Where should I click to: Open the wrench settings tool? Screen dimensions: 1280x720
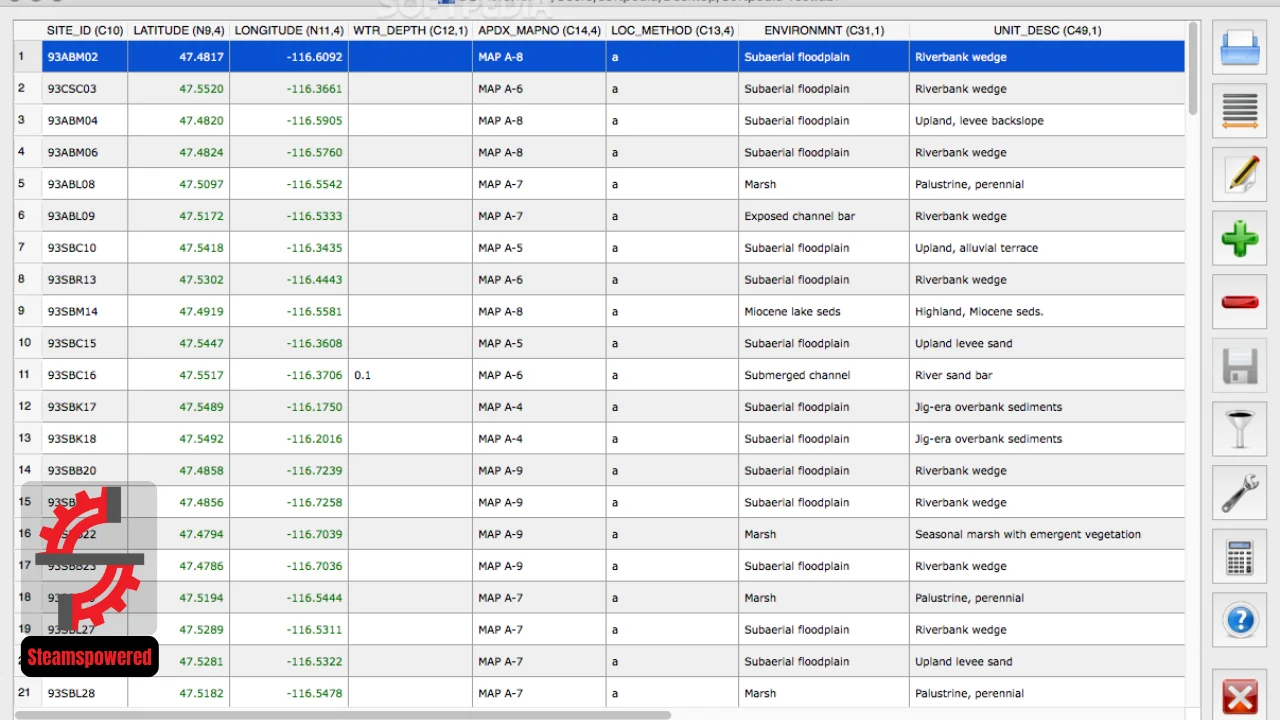pos(1239,492)
